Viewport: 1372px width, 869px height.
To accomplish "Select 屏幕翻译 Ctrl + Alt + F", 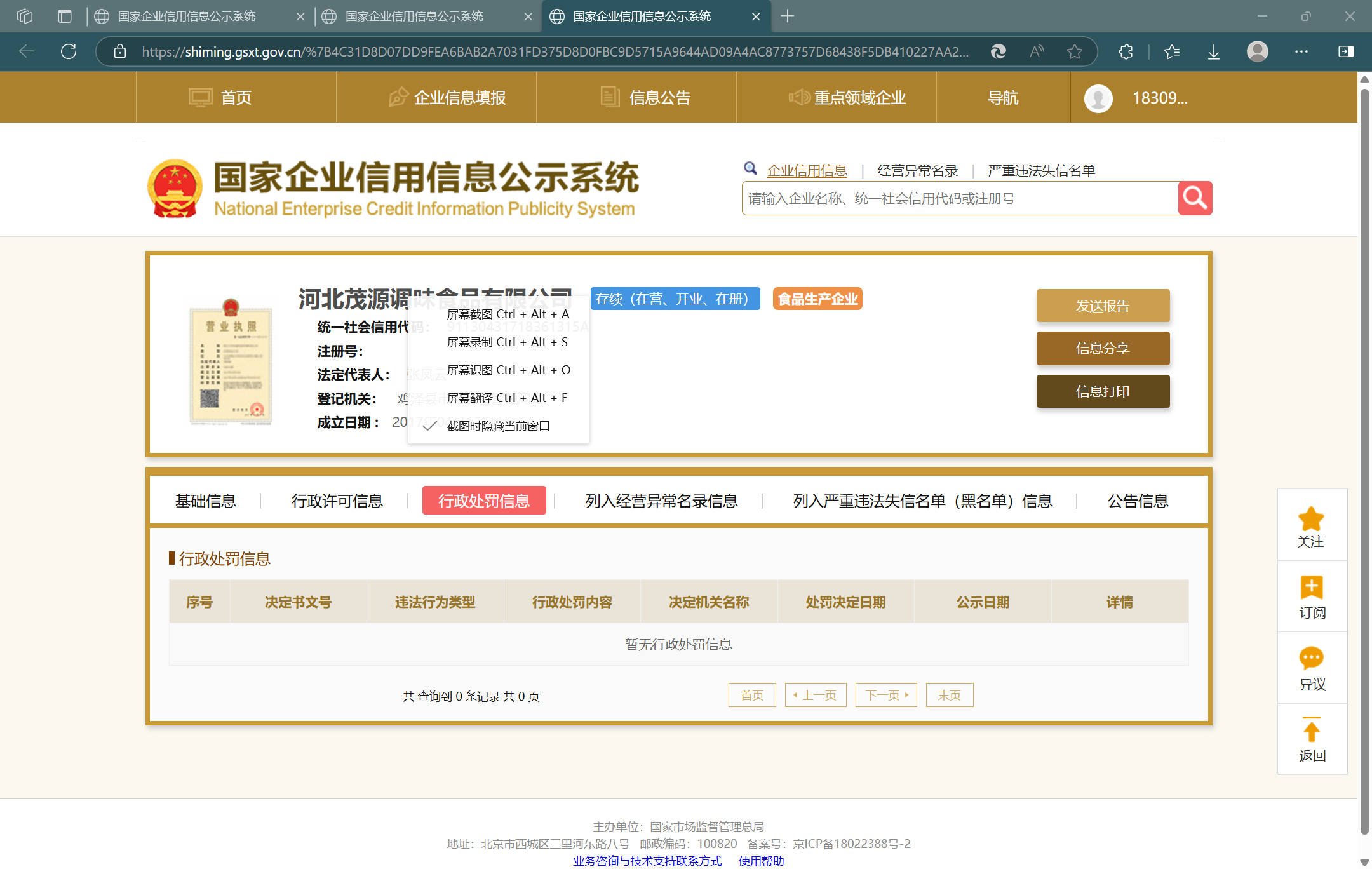I will pos(499,398).
